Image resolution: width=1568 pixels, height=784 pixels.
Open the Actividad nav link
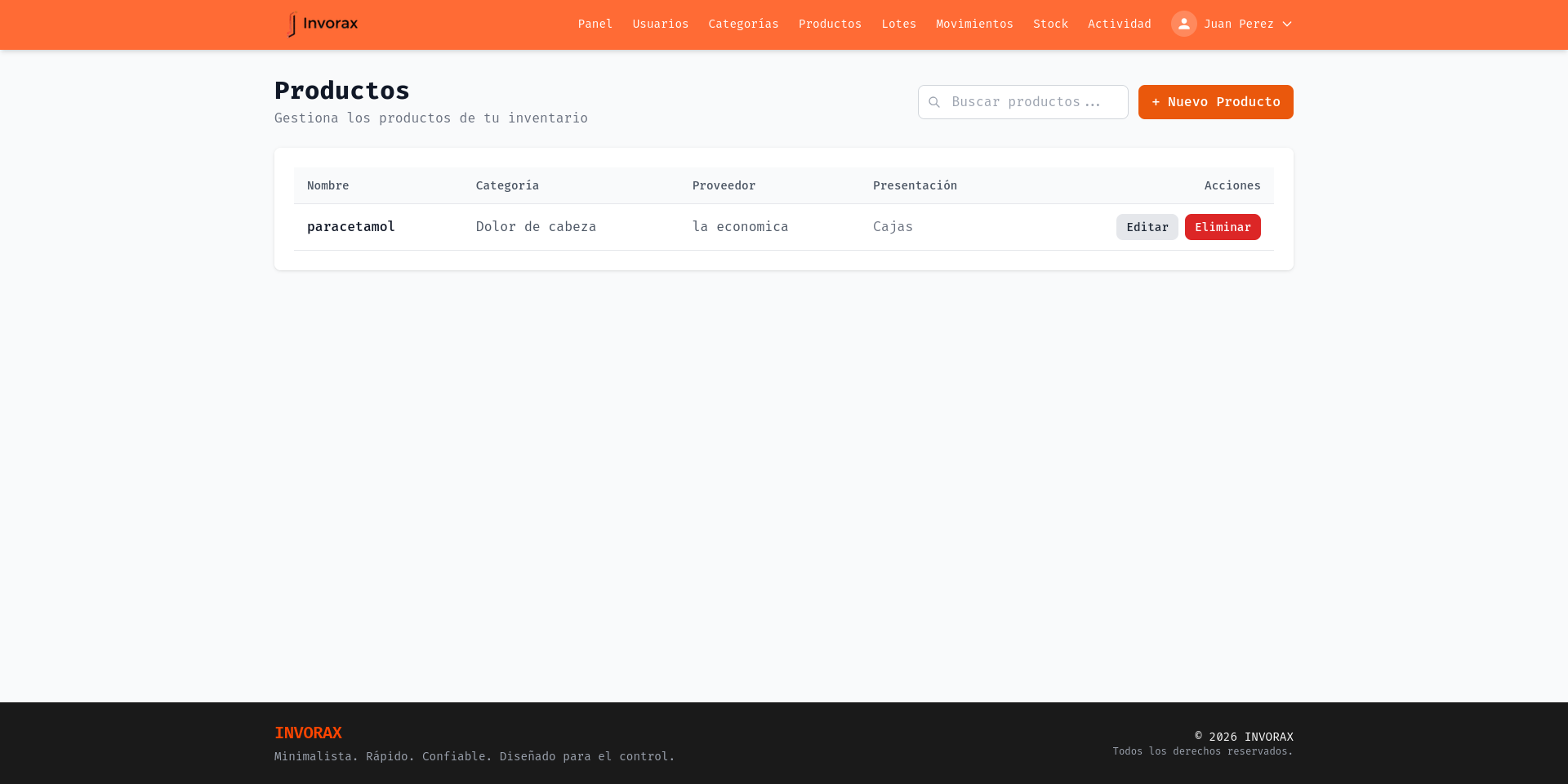pos(1119,24)
